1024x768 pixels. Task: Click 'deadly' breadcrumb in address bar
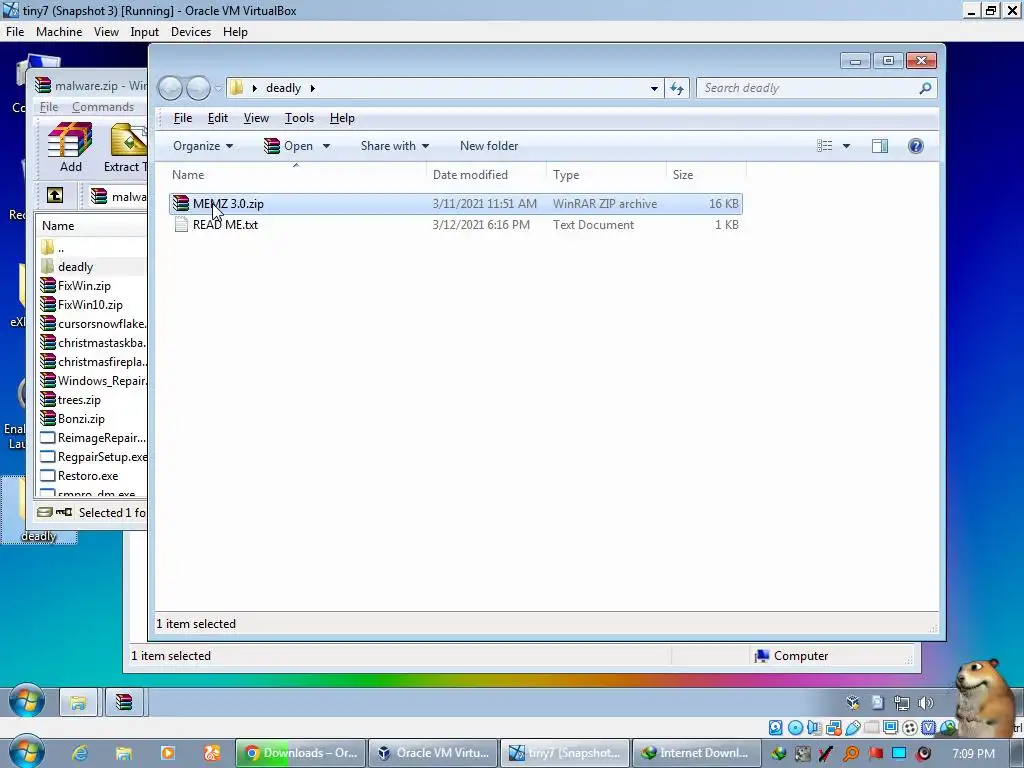pos(283,88)
